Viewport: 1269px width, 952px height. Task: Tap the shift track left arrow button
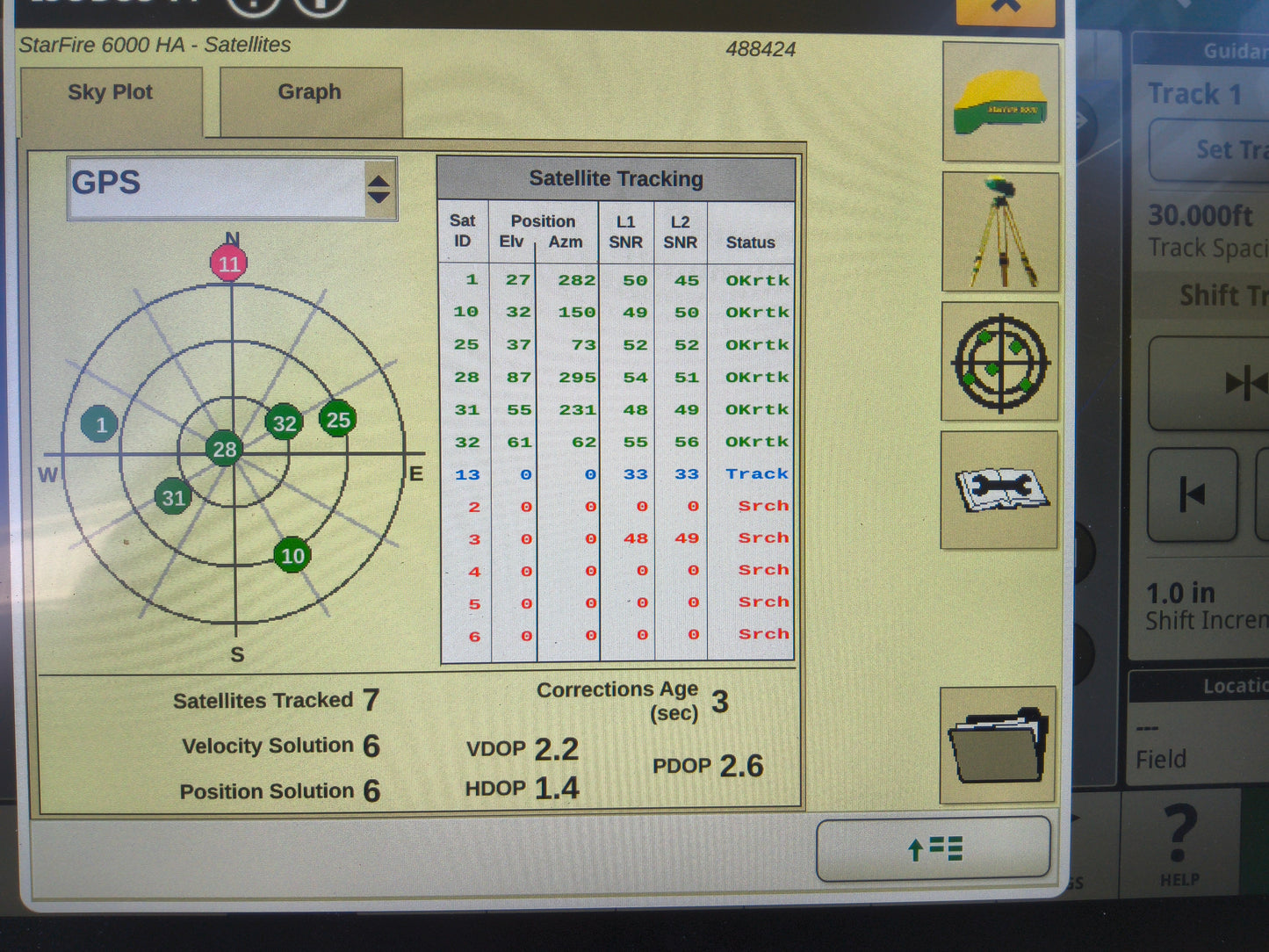click(x=1193, y=494)
